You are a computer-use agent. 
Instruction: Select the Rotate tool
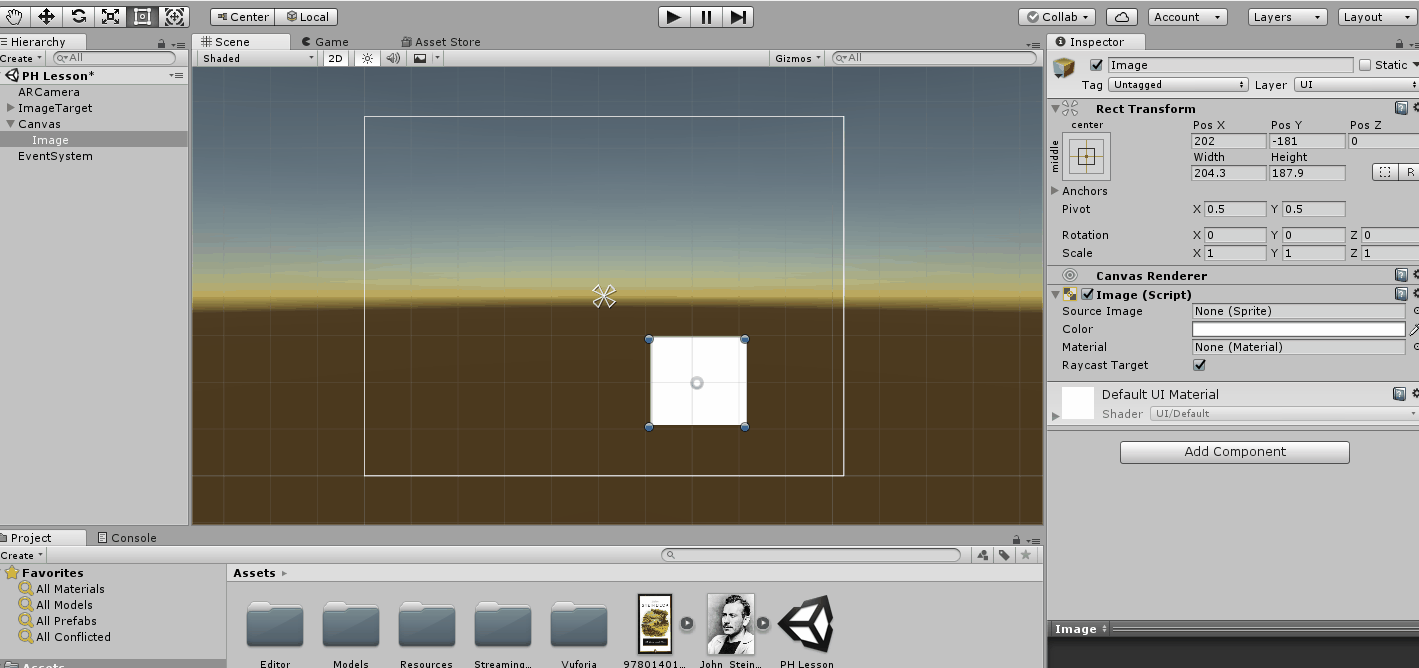pyautogui.click(x=78, y=16)
